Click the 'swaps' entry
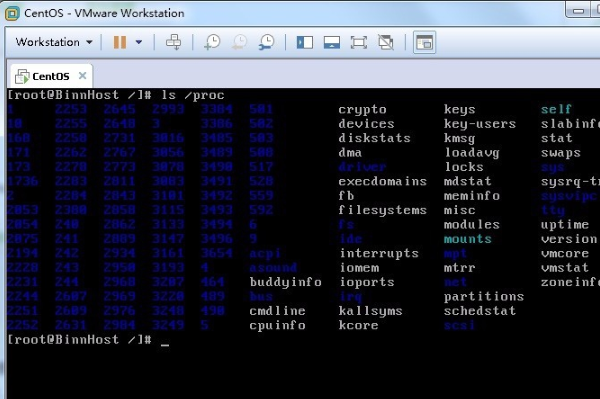The height and width of the screenshot is (399, 600). pos(561,153)
